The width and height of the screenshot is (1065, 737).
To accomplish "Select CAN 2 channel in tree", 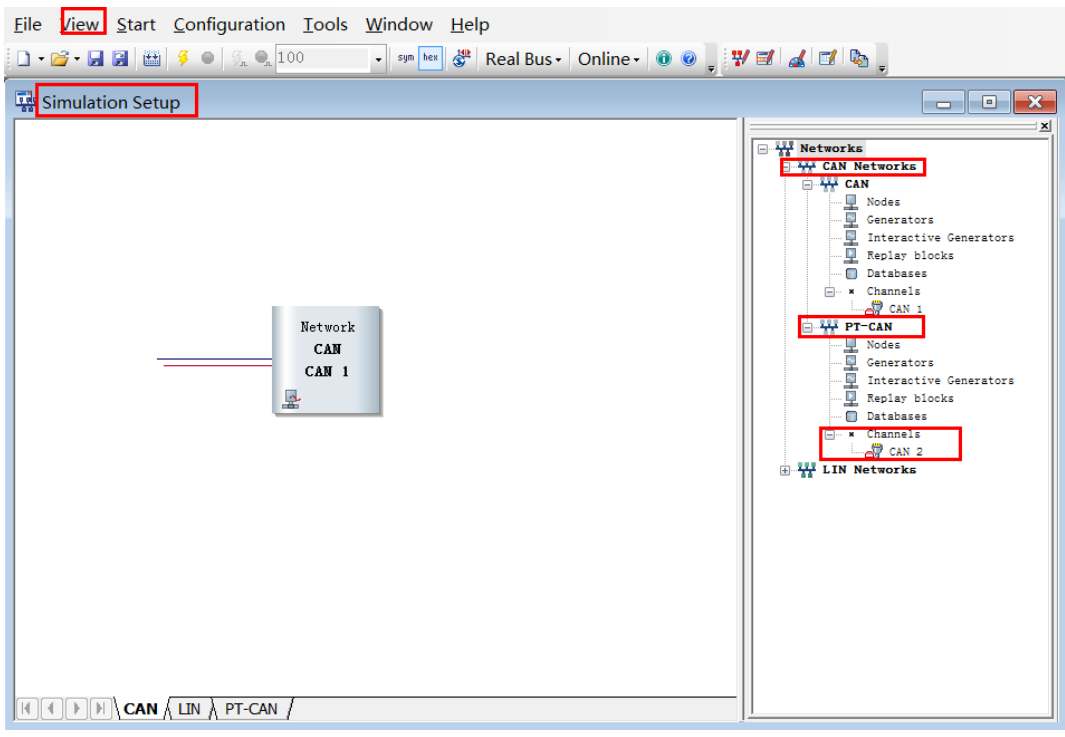I will tap(905, 452).
